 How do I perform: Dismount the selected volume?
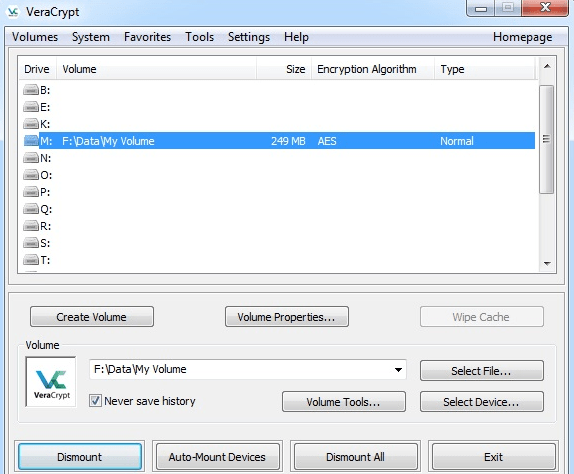(80, 457)
